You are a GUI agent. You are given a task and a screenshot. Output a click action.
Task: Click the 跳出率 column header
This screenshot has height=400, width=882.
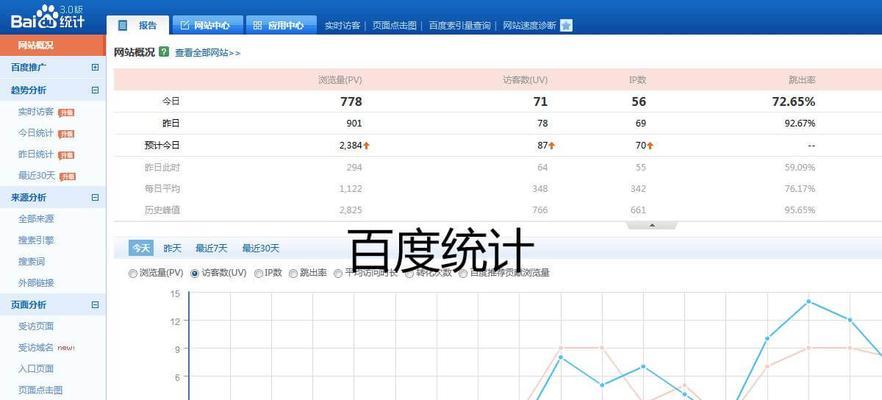(803, 80)
